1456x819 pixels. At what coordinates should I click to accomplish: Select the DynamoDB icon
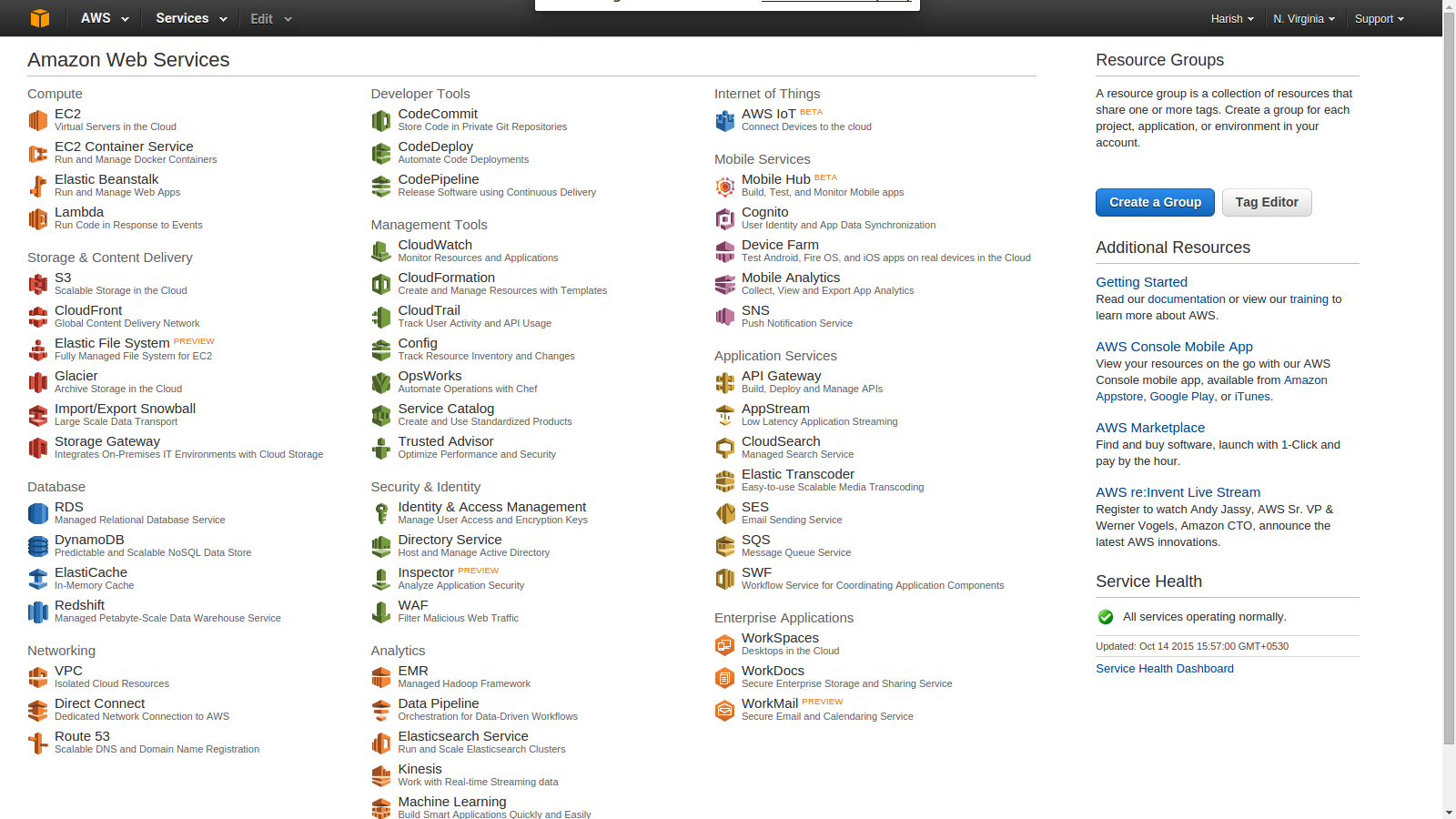point(38,546)
